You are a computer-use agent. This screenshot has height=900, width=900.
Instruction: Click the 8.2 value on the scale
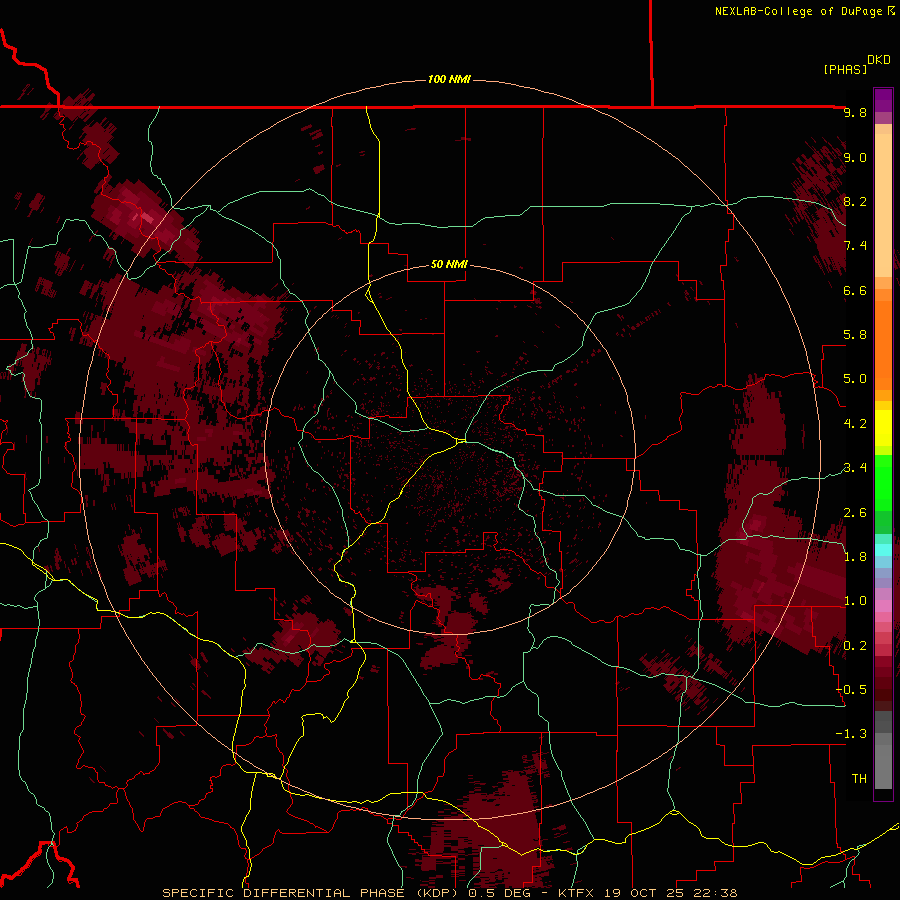pyautogui.click(x=855, y=201)
